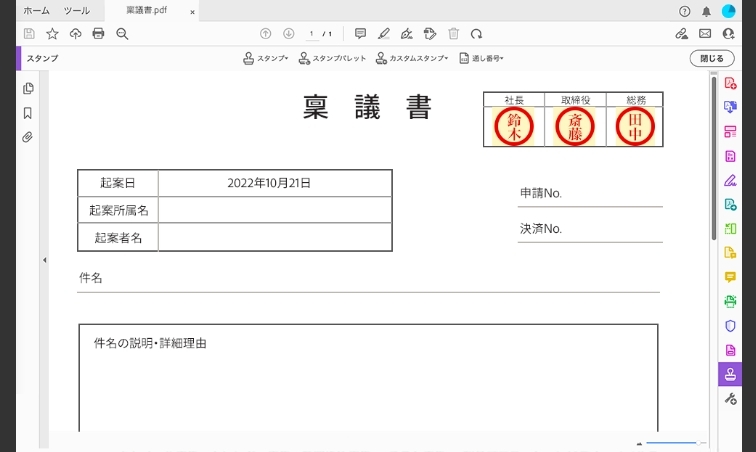Switch to the ホーム tab
The height and width of the screenshot is (452, 756).
tap(37, 11)
